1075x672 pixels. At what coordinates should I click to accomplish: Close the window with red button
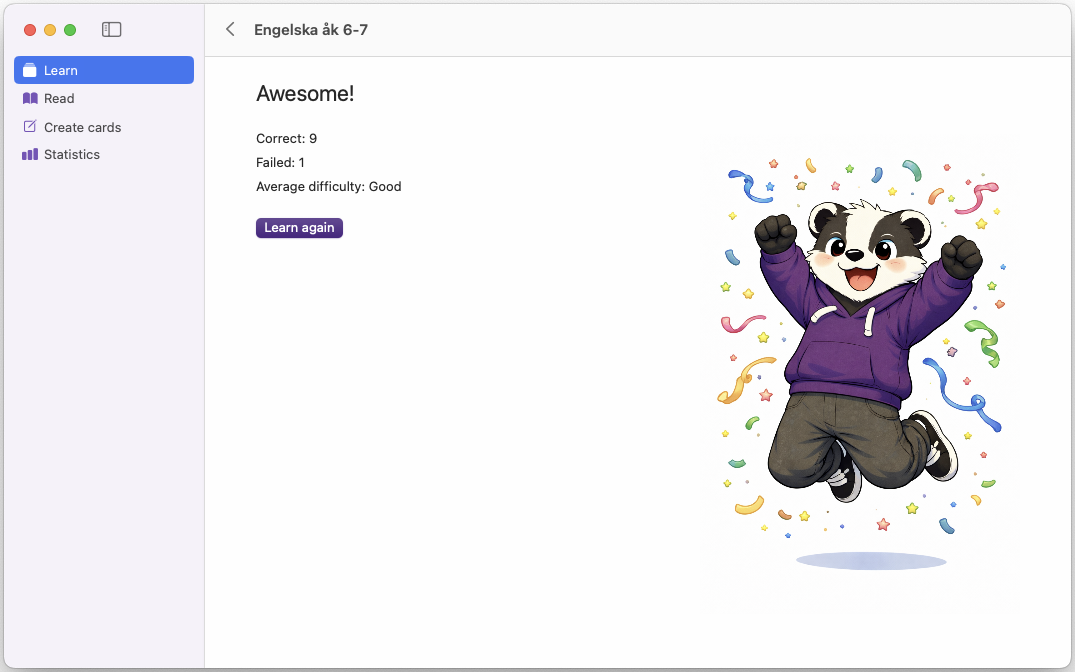click(x=30, y=30)
